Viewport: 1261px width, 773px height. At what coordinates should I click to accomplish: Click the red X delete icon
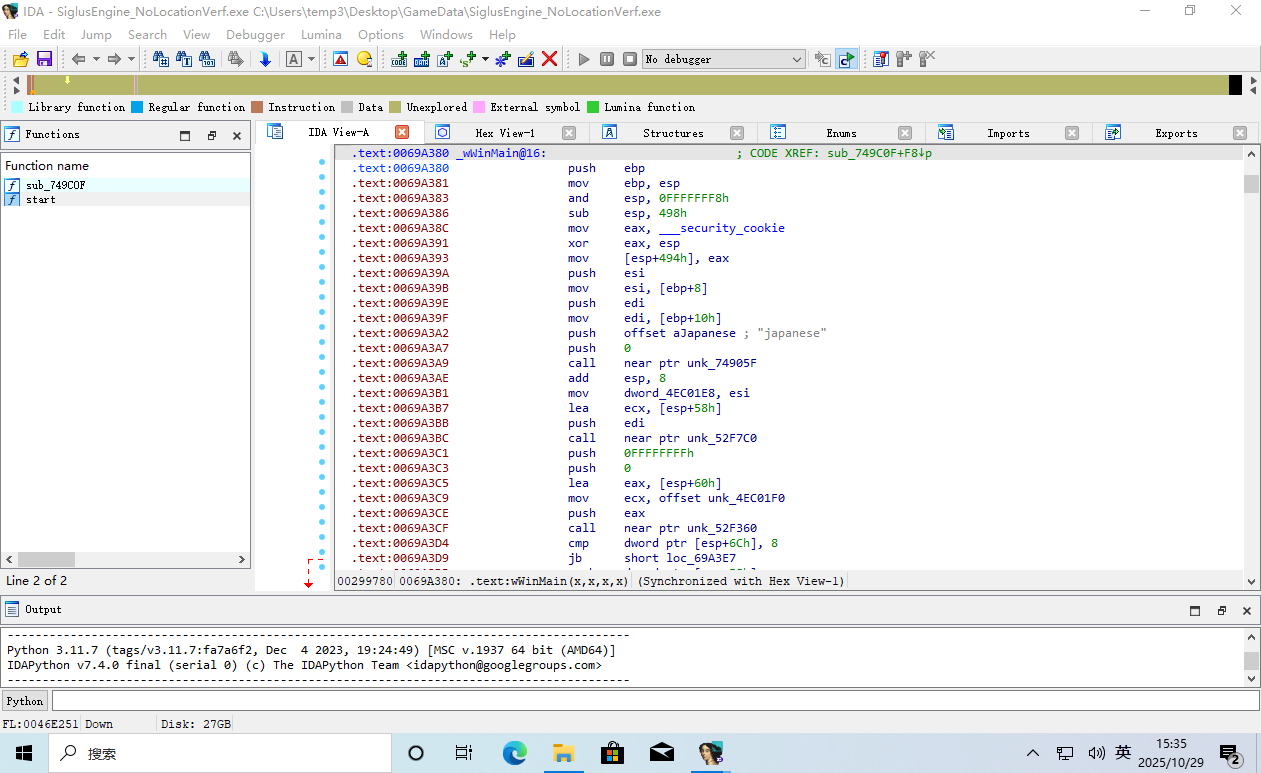pos(549,59)
